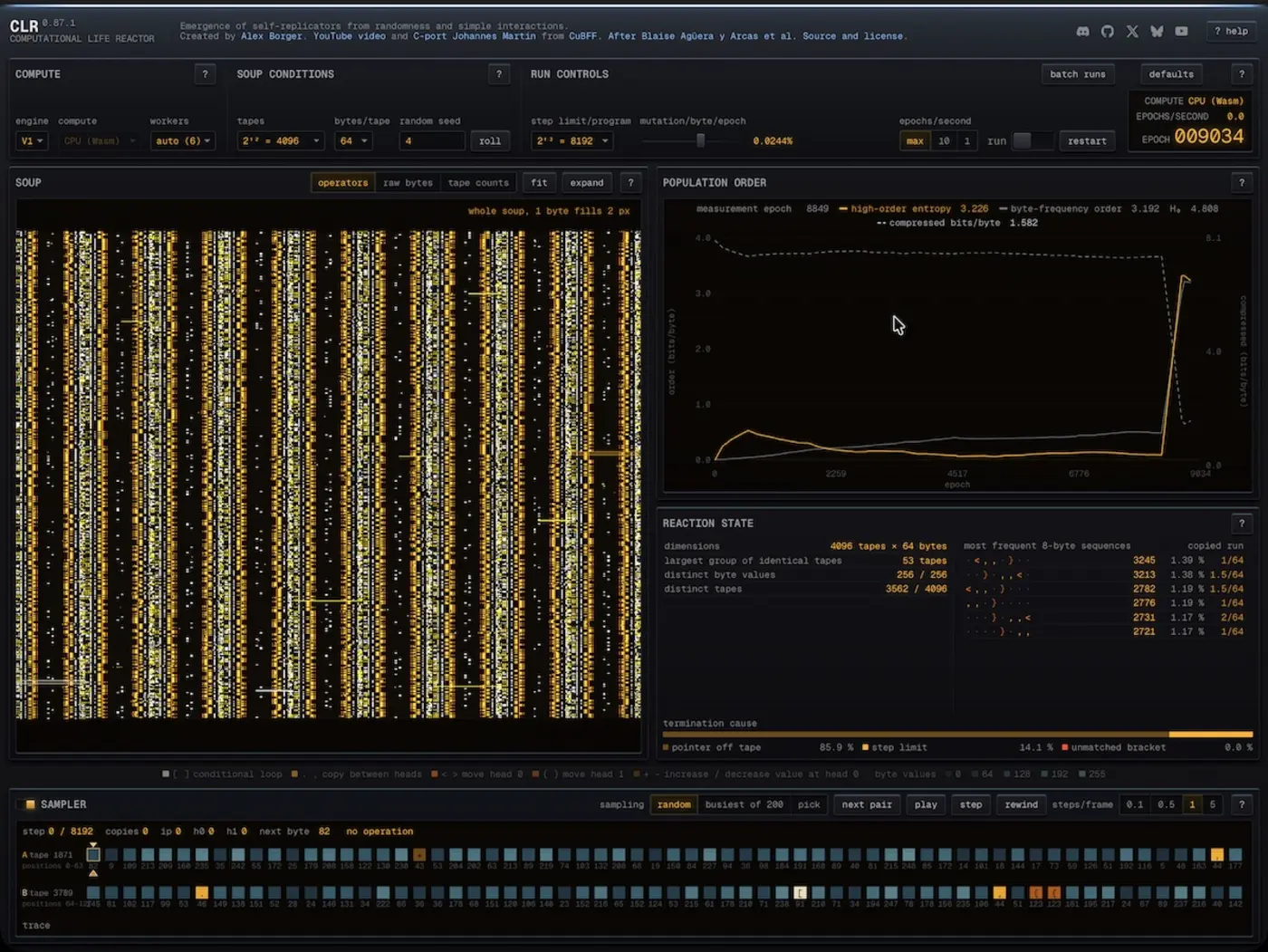Click the defaults button
The height and width of the screenshot is (952, 1268).
(x=1171, y=74)
